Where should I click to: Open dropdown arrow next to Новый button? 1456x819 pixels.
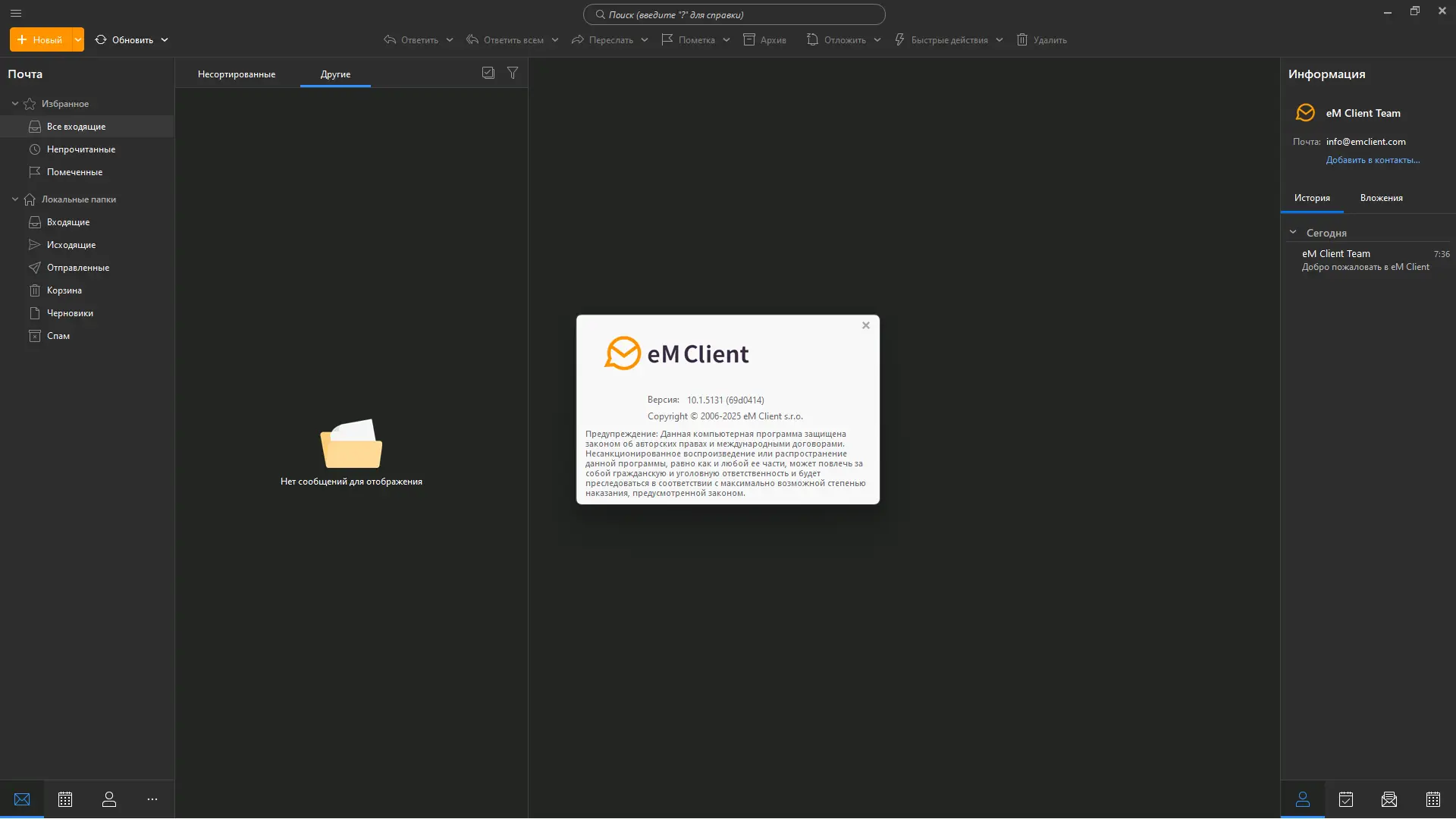(x=77, y=39)
